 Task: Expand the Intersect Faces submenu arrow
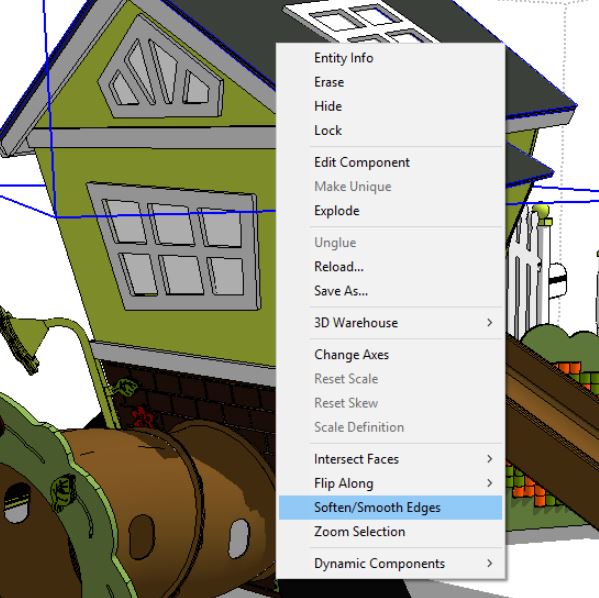tap(490, 459)
